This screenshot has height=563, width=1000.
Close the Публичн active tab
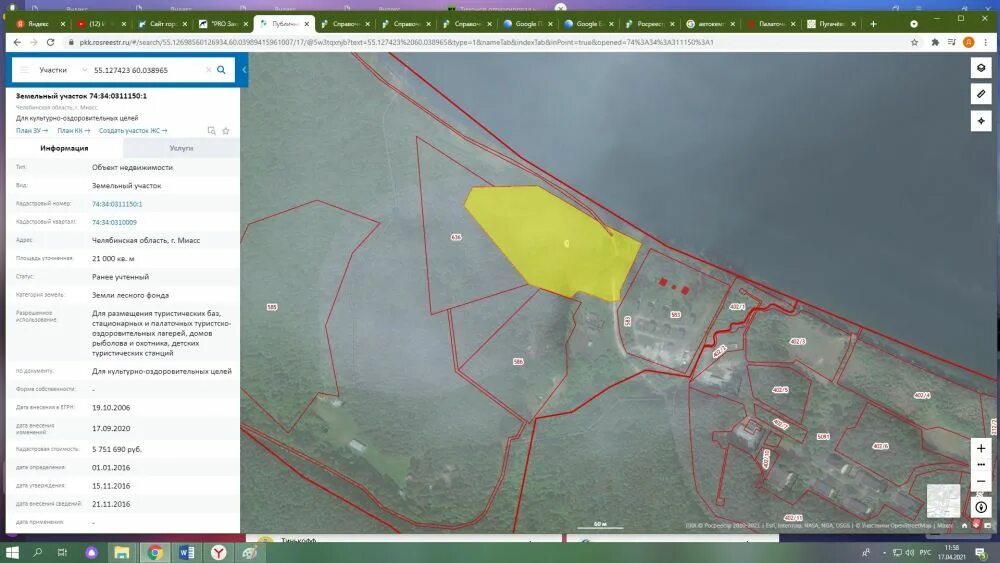tap(307, 24)
